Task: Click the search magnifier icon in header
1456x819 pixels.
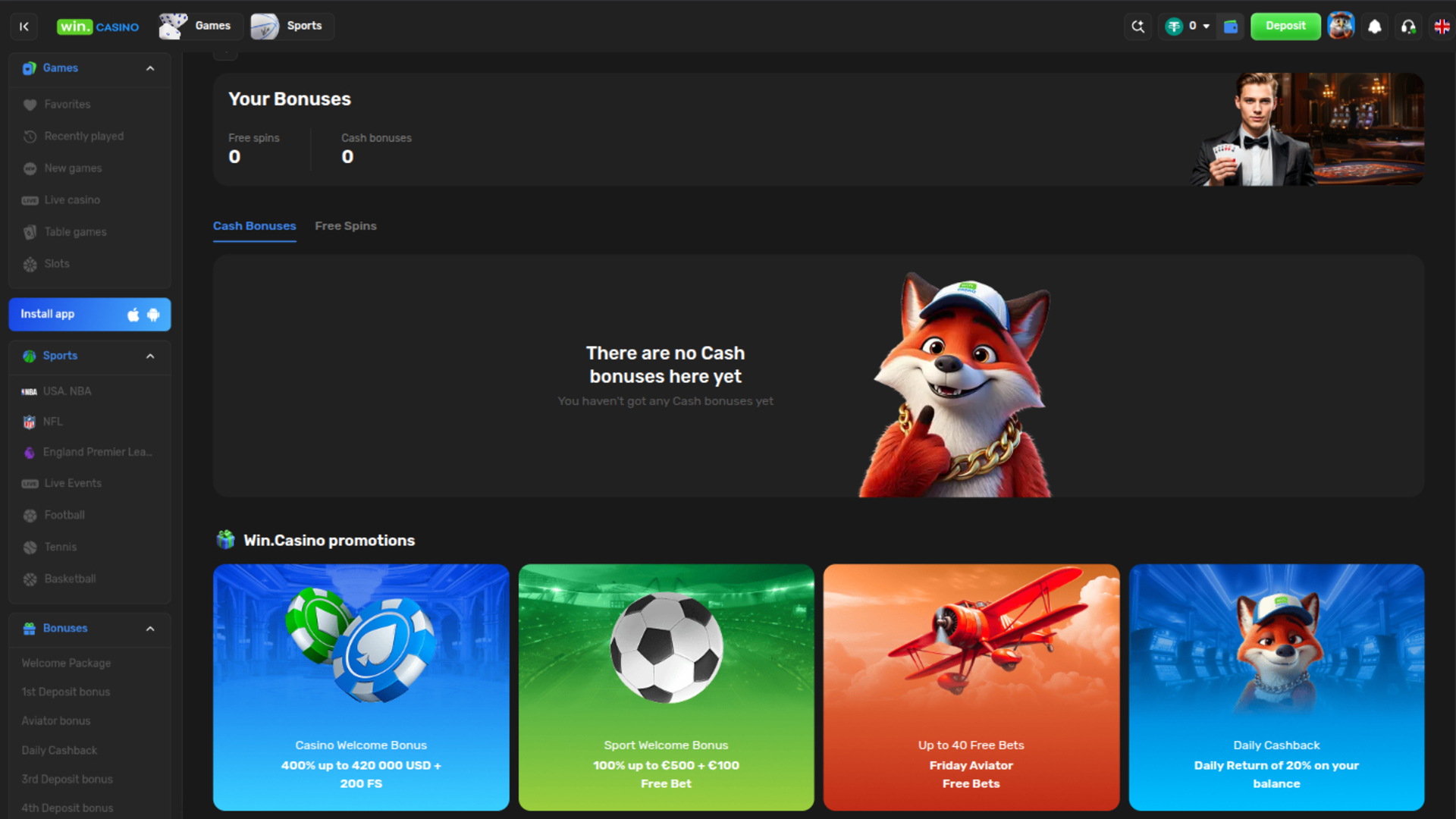Action: click(x=1137, y=27)
